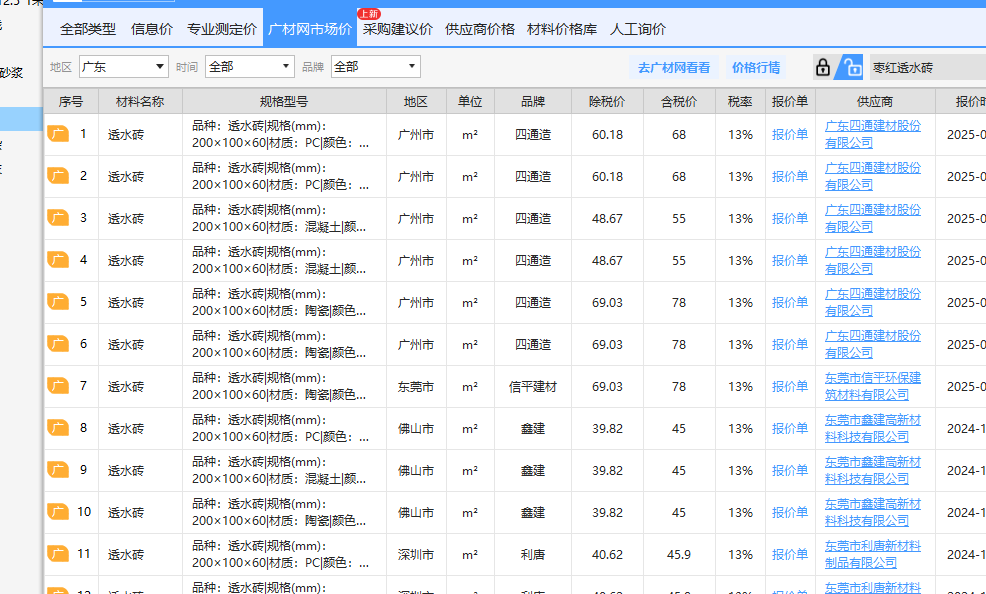986x594 pixels.
Task: Open 报价单 link in row 7
Action: click(790, 386)
